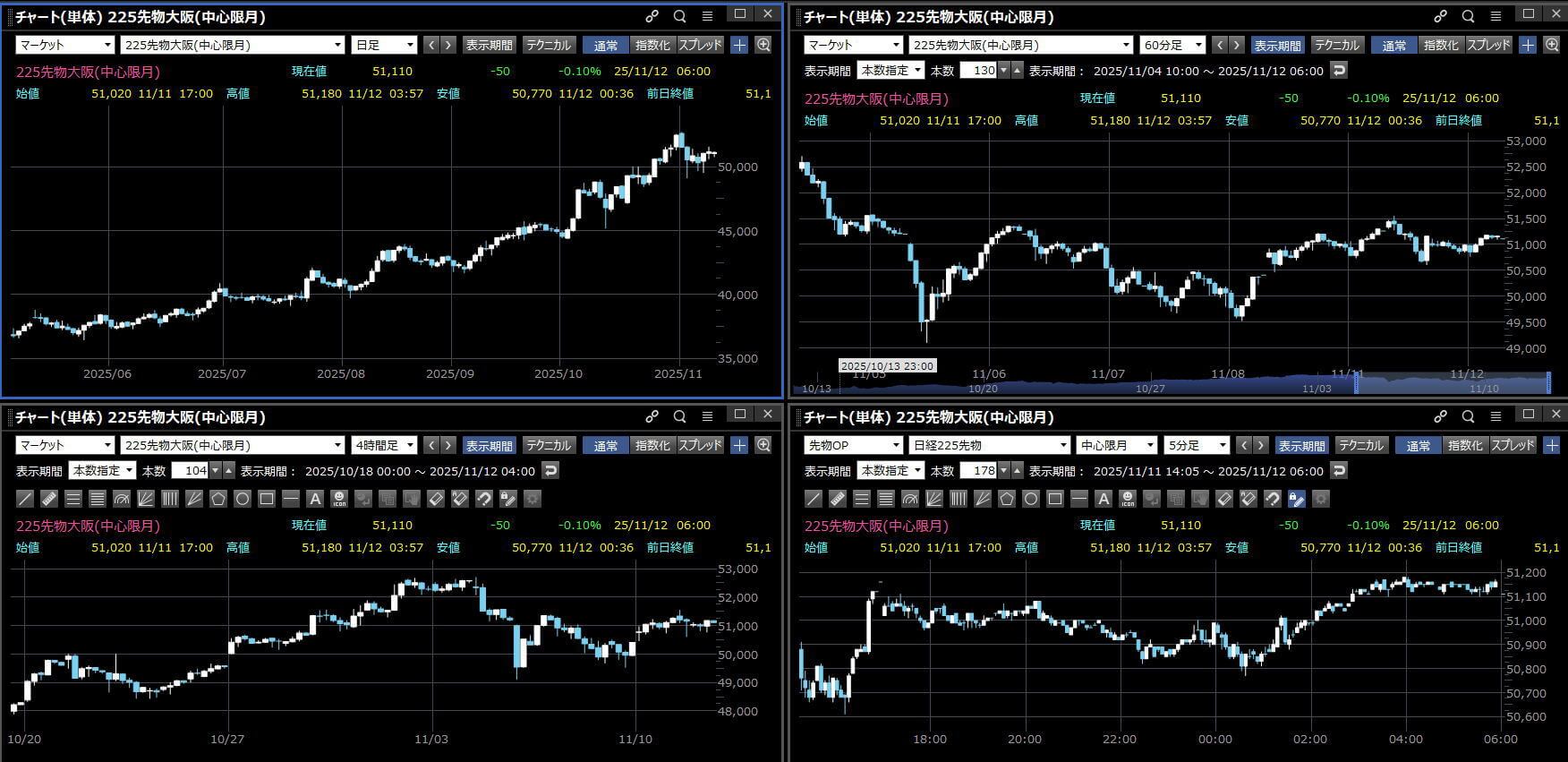The height and width of the screenshot is (762, 1568).
Task: Click テクニカル button in bottom-right chart
Action: click(x=1361, y=445)
